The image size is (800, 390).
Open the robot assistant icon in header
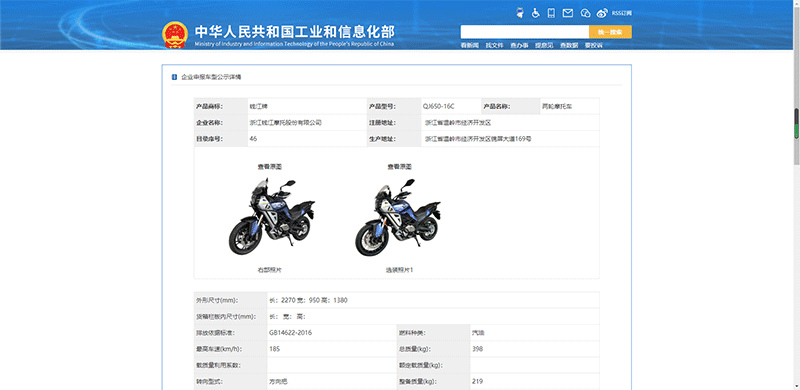(520, 13)
